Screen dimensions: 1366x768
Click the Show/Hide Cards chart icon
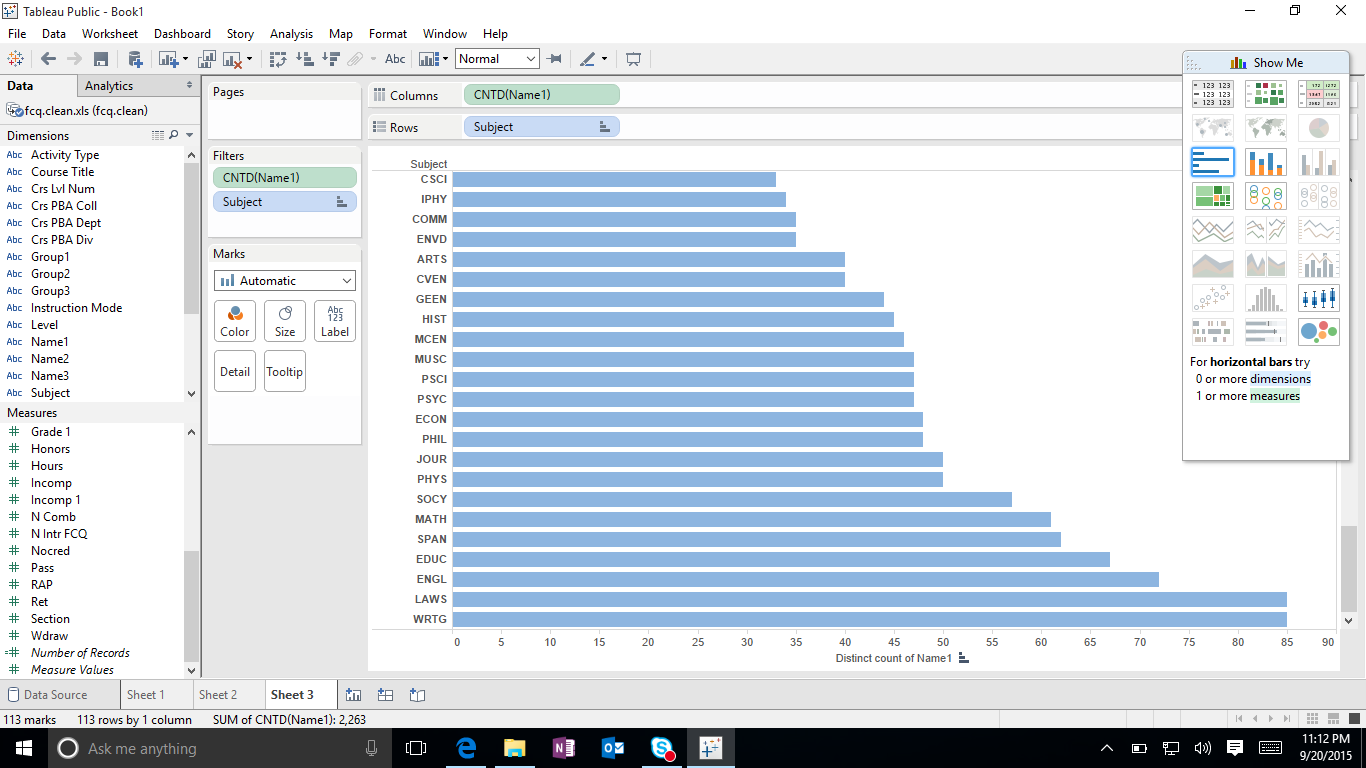click(x=429, y=59)
